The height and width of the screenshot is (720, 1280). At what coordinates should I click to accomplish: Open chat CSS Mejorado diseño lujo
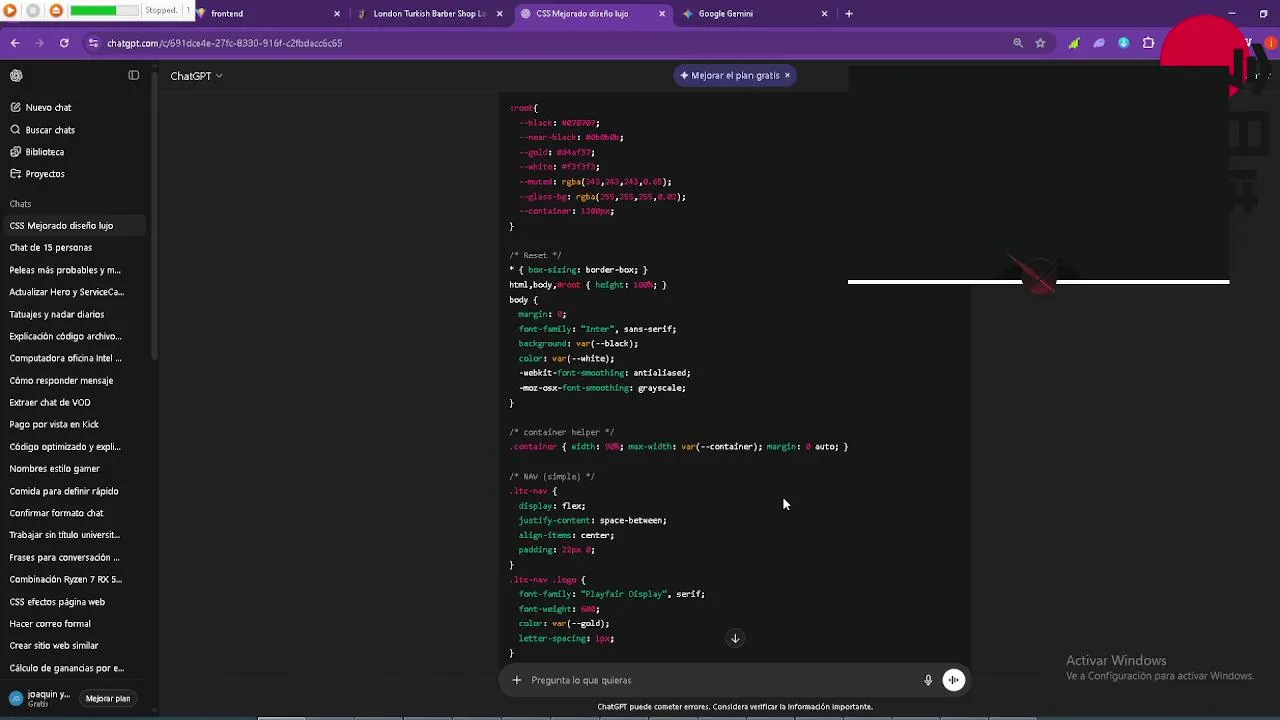[x=75, y=226]
